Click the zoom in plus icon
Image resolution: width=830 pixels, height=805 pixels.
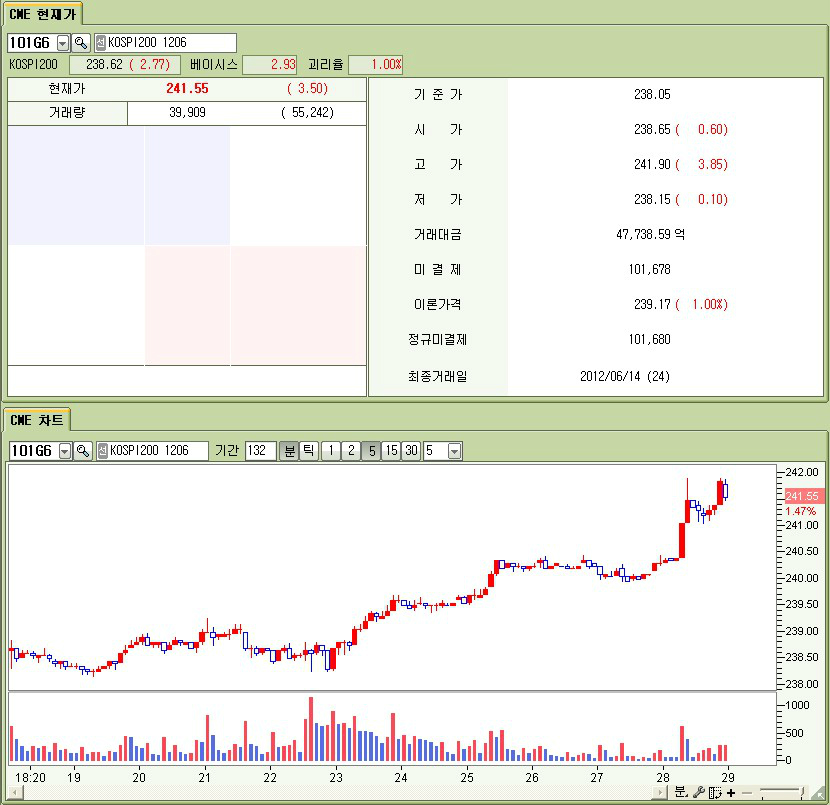pos(731,792)
